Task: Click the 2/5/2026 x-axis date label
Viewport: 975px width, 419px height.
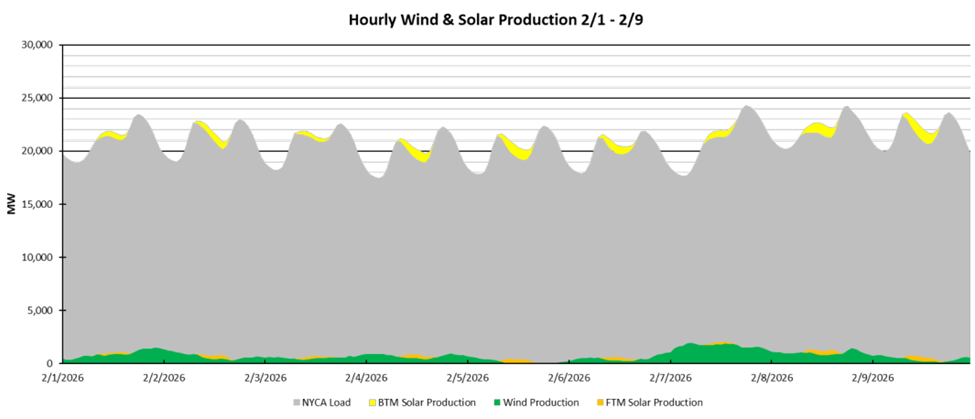Action: point(466,378)
